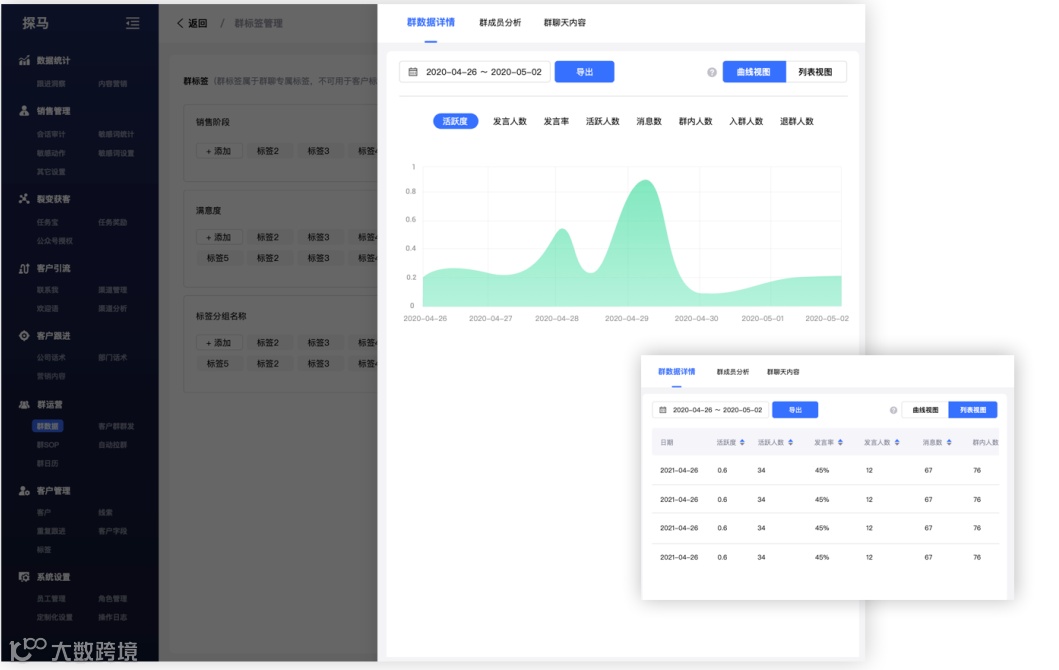
Task: Open 群SOP item in sidebar
Action: pyautogui.click(x=48, y=445)
